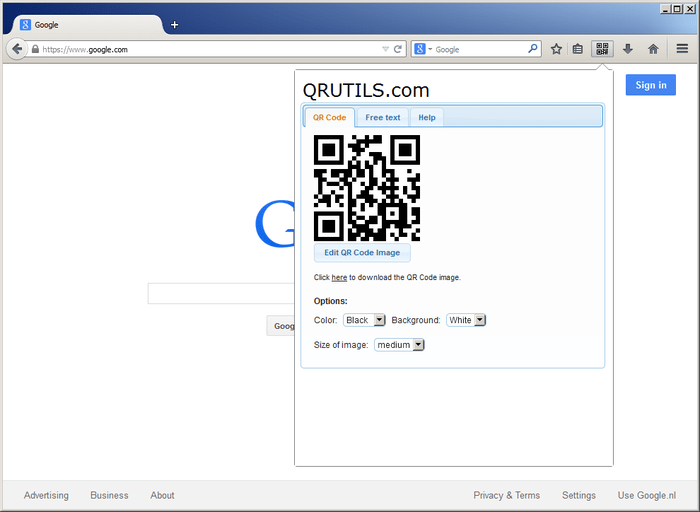Open the downloads arrow icon

(x=628, y=49)
